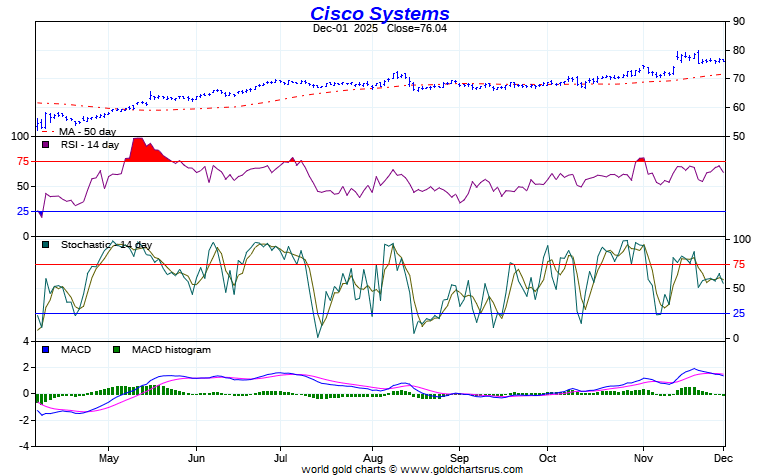Click the blue 25 stochastic axis label
This screenshot has width=760, height=475.
[x=739, y=314]
